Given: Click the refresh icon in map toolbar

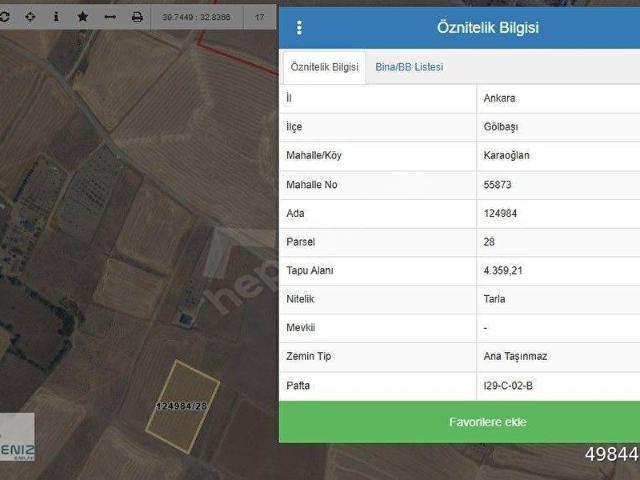Looking at the screenshot, I should coord(4,17).
